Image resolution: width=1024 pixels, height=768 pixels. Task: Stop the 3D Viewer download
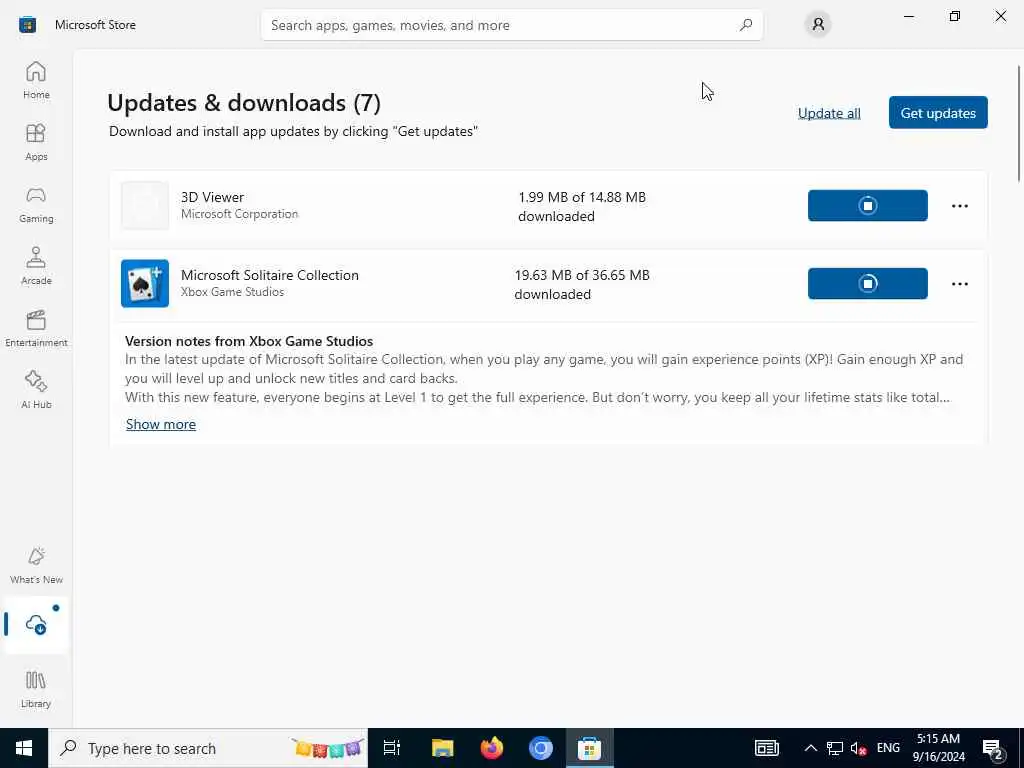tap(867, 206)
